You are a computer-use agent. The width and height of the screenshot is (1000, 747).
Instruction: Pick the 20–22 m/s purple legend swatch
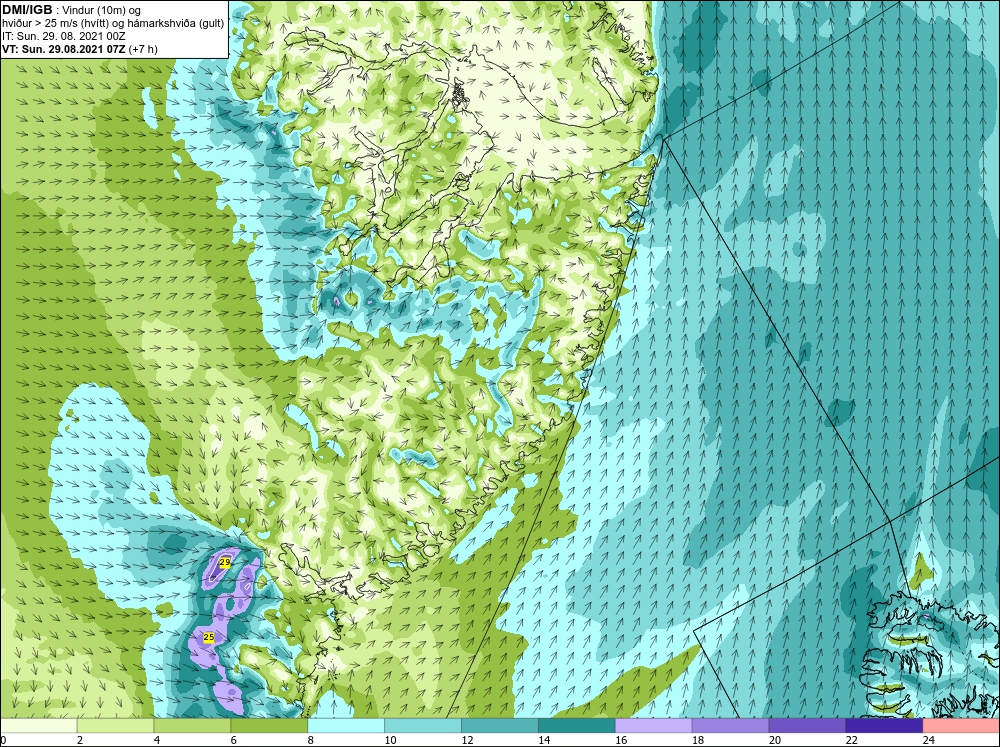click(x=807, y=726)
